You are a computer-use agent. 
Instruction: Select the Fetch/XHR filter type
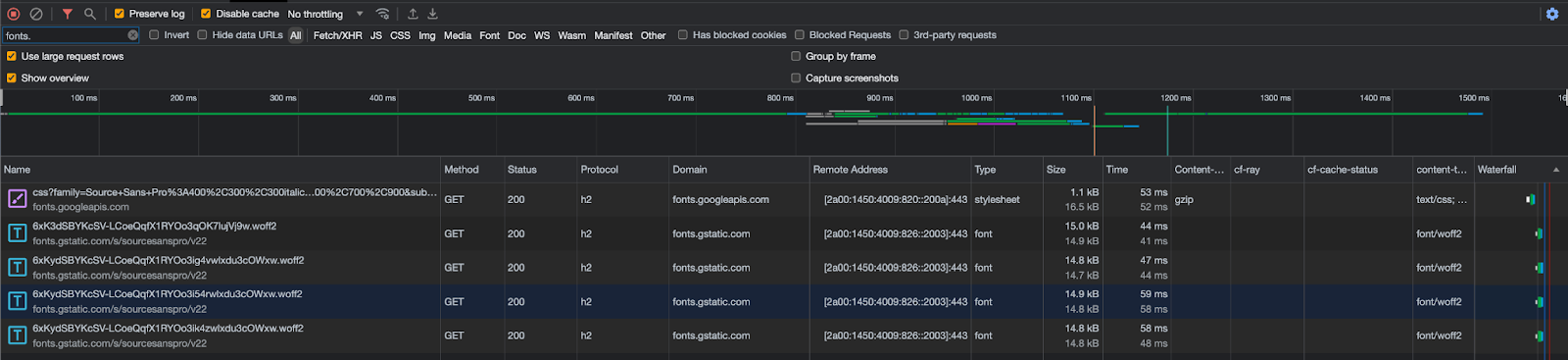(x=337, y=35)
